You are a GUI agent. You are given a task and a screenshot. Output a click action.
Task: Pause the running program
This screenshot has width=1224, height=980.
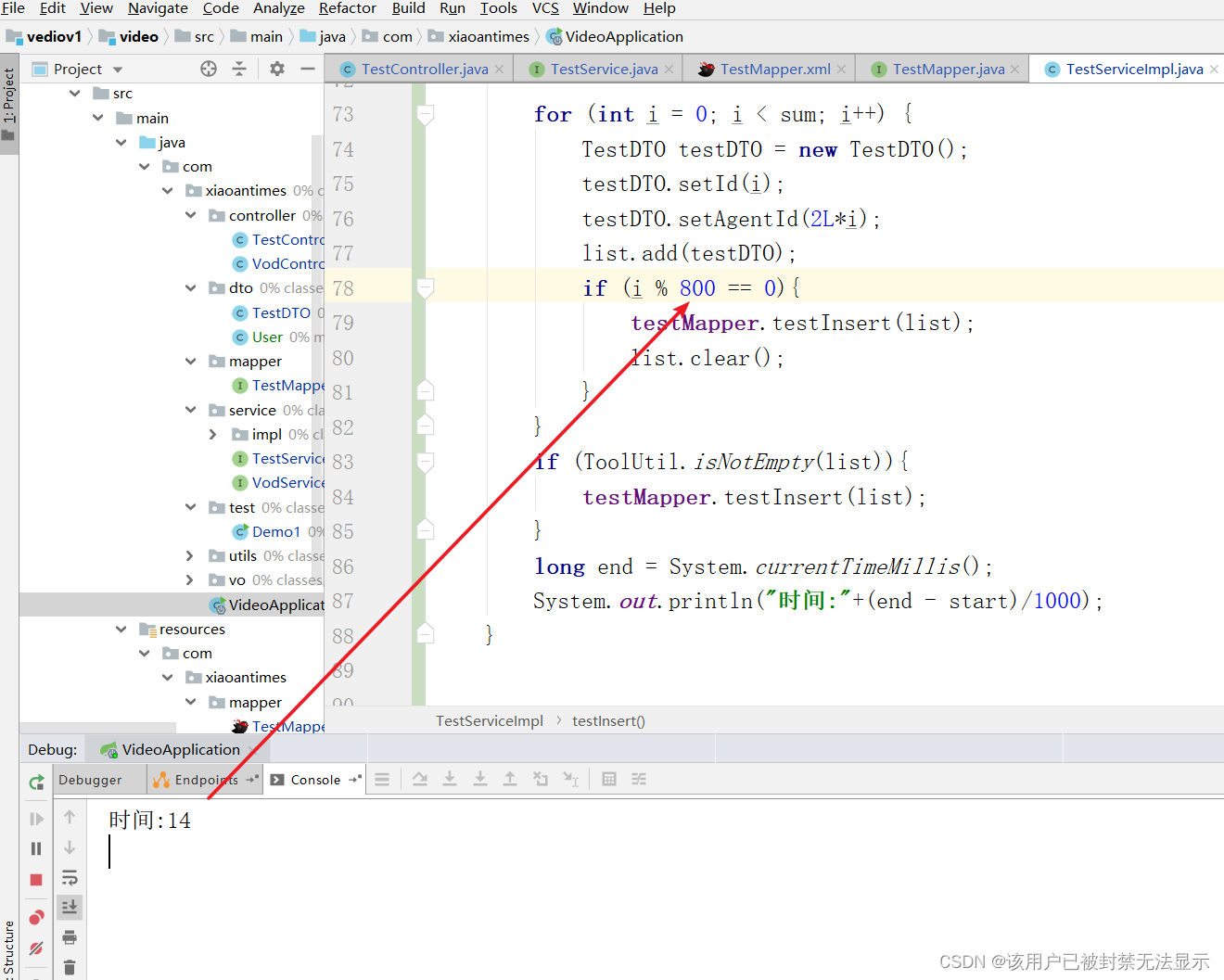(x=36, y=848)
